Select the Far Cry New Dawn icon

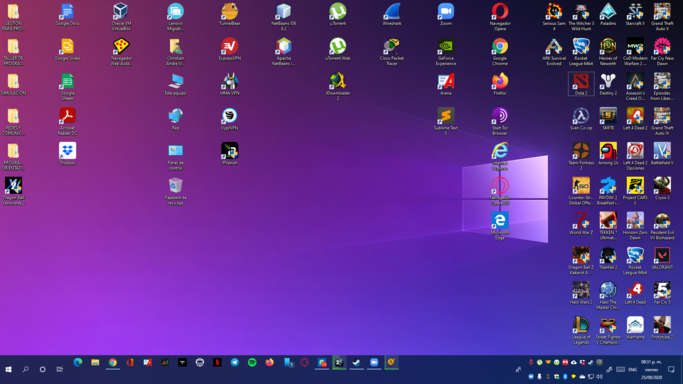(662, 52)
